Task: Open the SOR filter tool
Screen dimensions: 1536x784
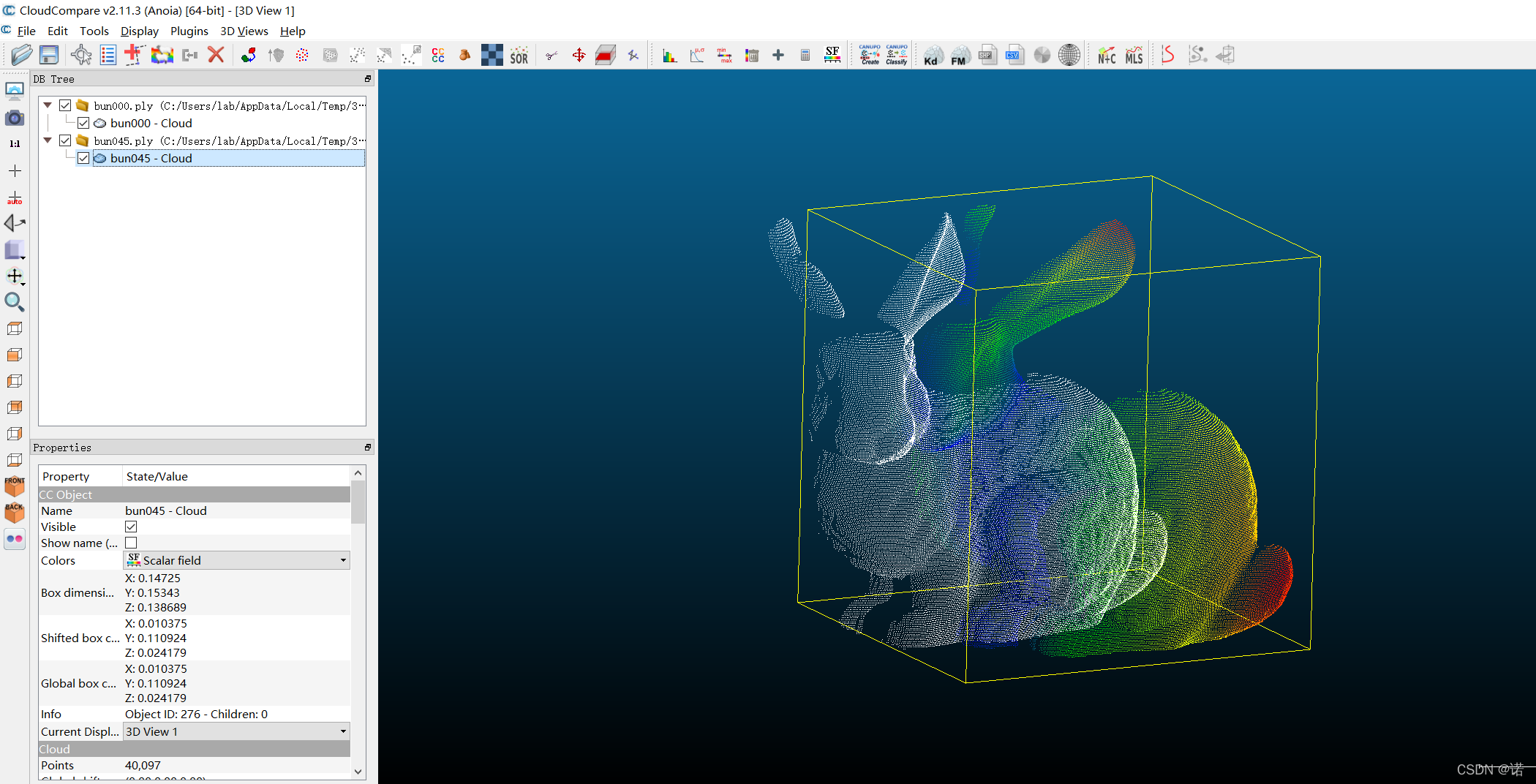Action: coord(519,55)
